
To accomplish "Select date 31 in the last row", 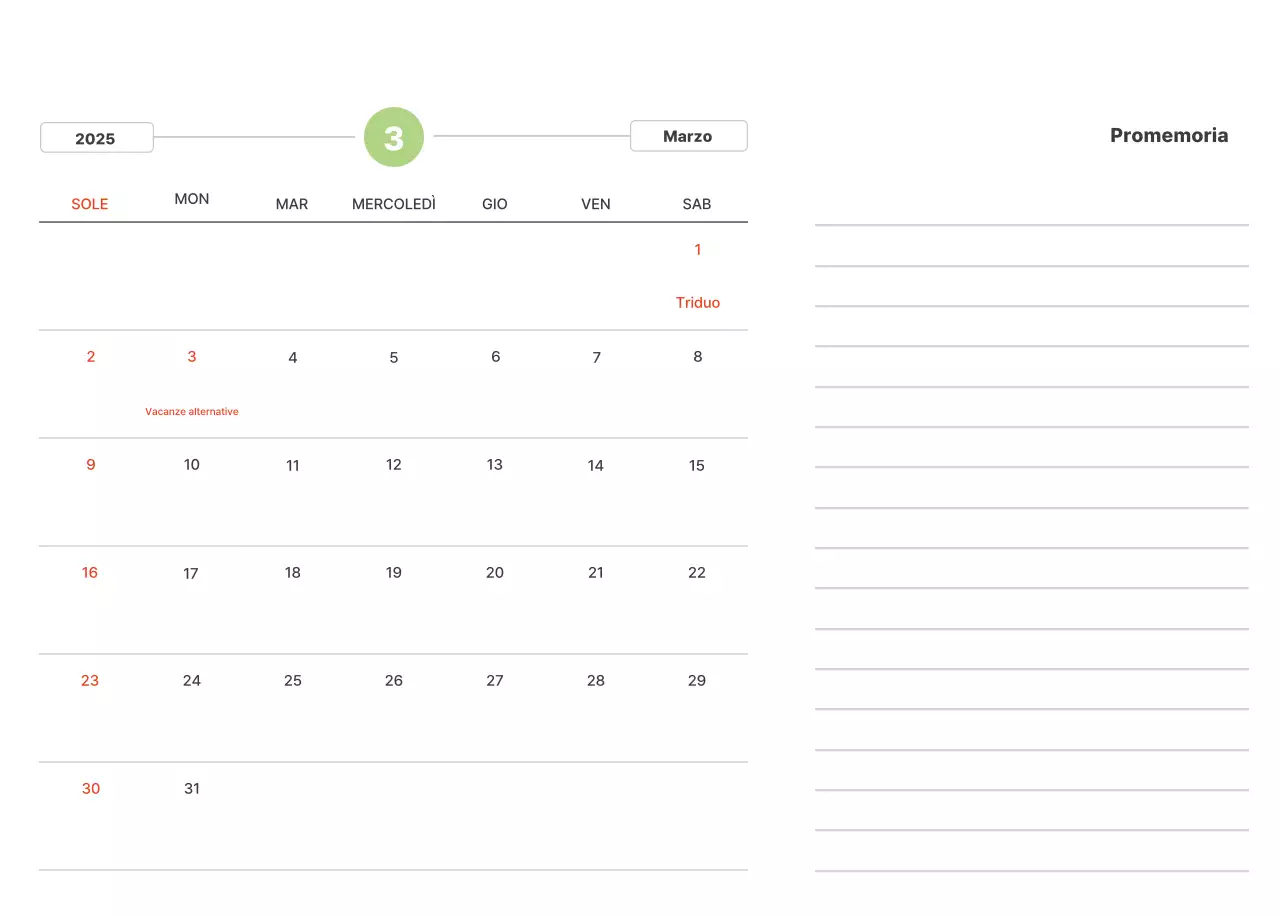I will [x=192, y=789].
